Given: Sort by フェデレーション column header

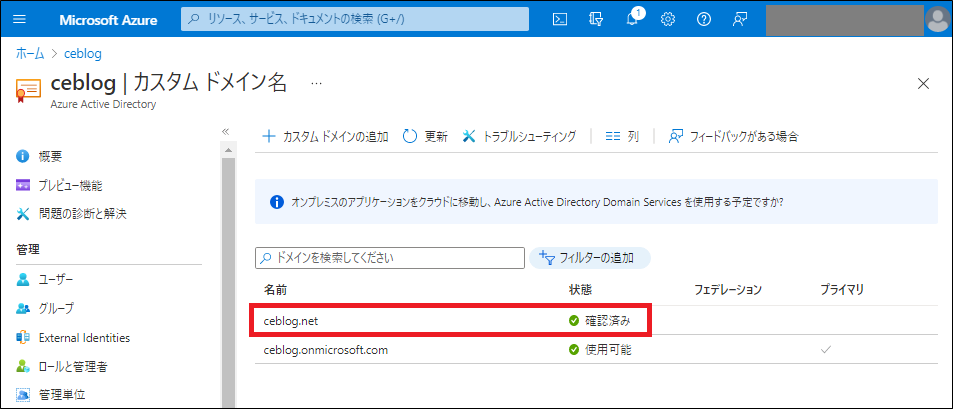Looking at the screenshot, I should 728,290.
